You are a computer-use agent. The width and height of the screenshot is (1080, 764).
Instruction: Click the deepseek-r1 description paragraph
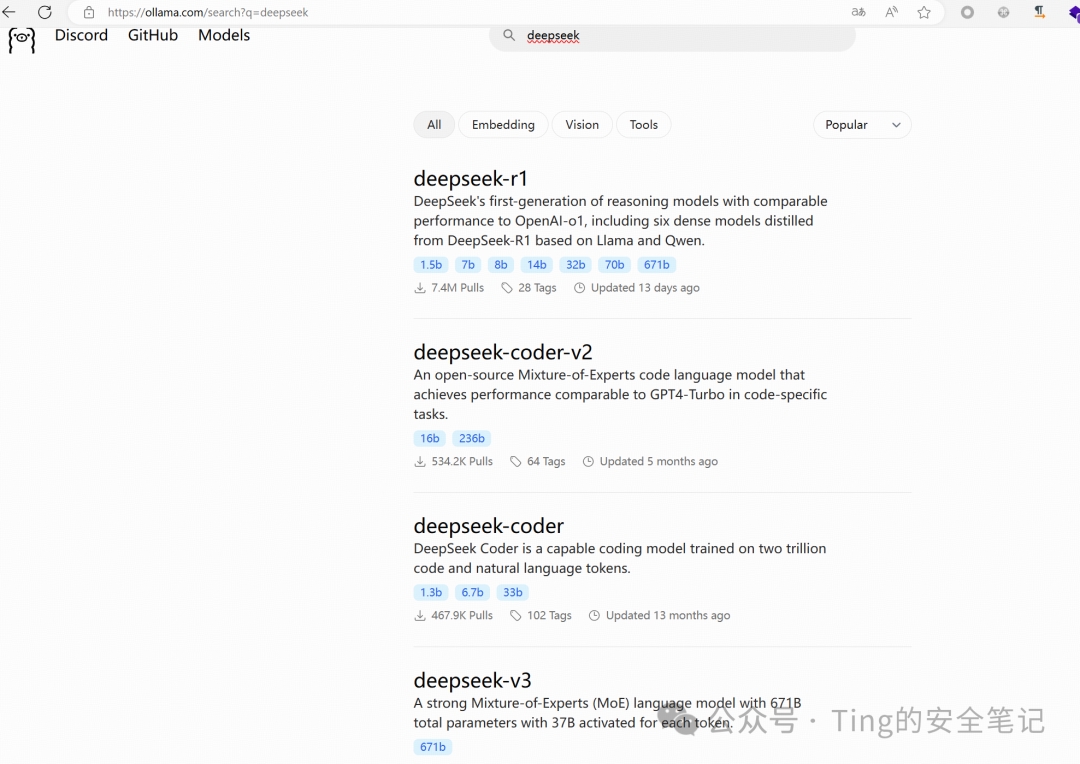coord(620,220)
